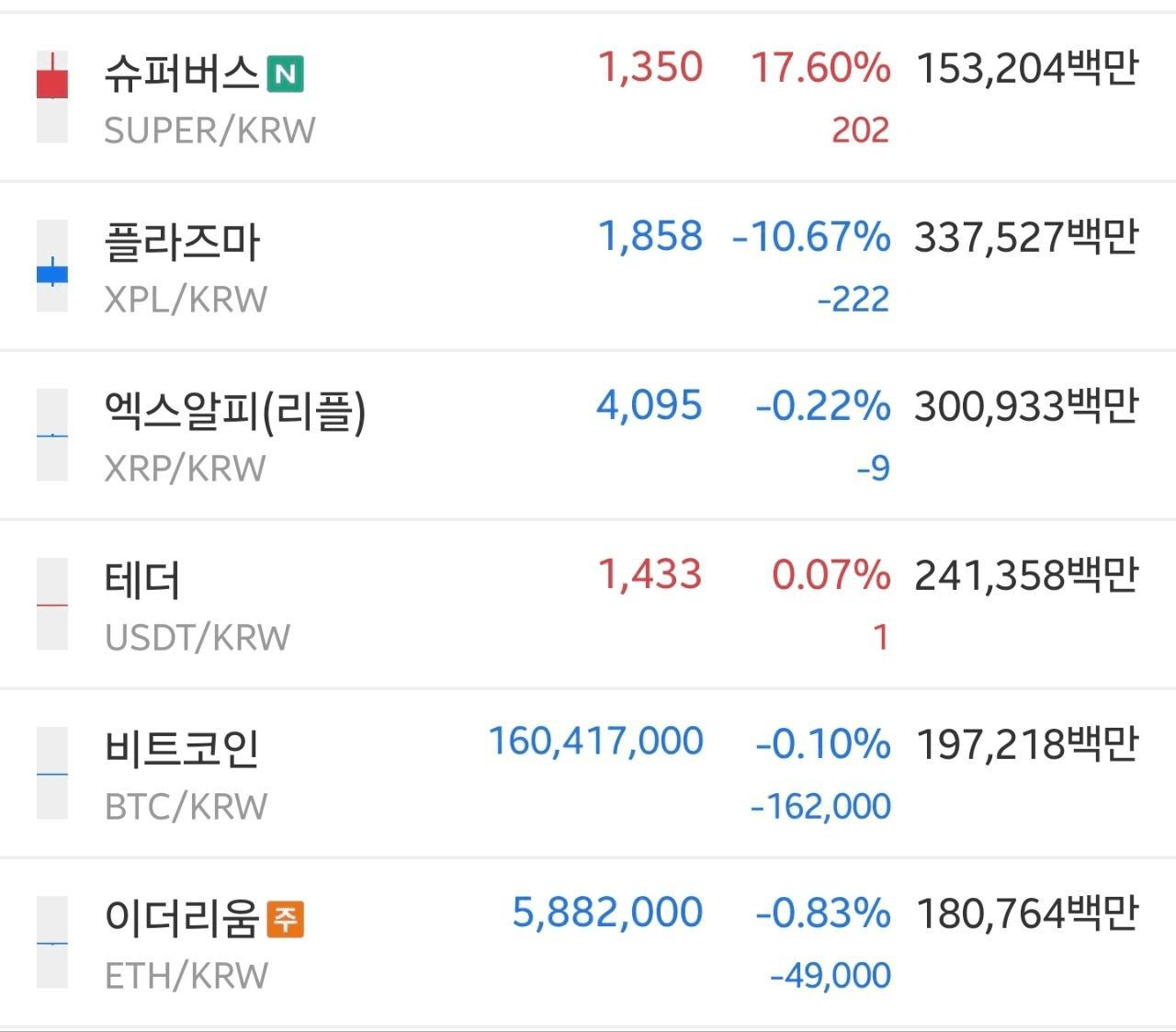1176x1032 pixels.
Task: Open the 플라즈마 coin listing
Action: click(x=588, y=267)
